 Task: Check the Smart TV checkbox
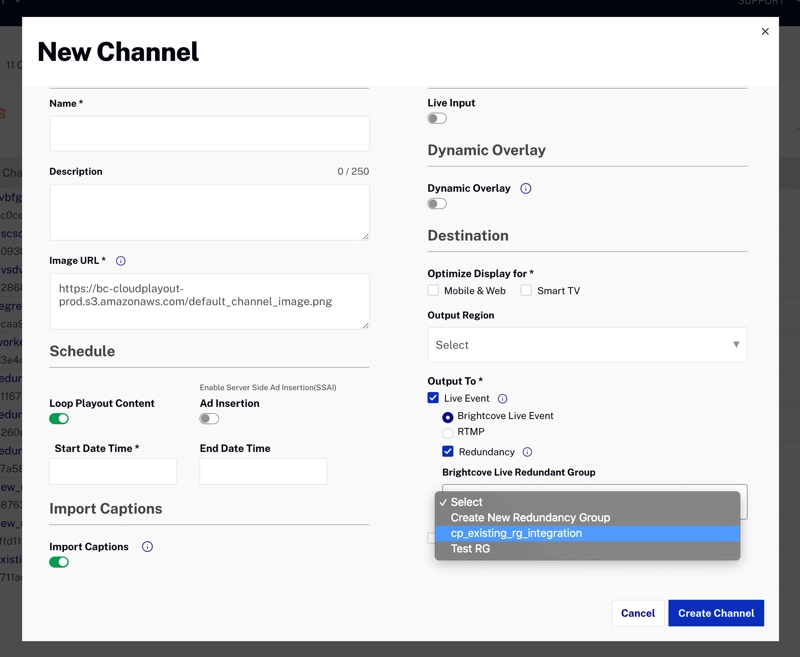526,291
